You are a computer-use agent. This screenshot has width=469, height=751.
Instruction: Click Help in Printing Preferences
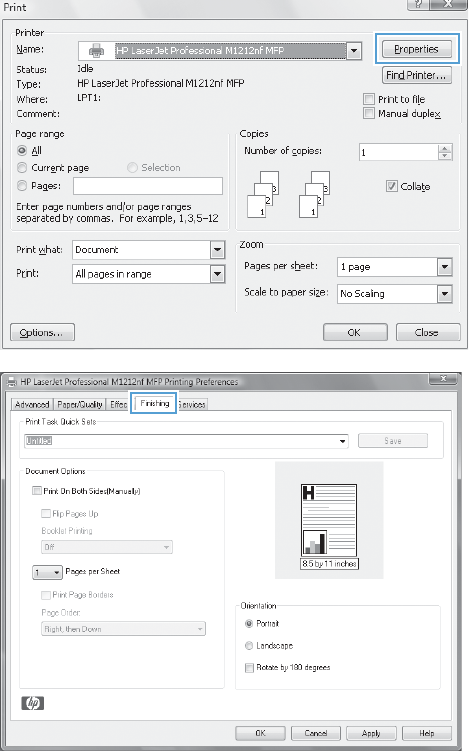427,733
